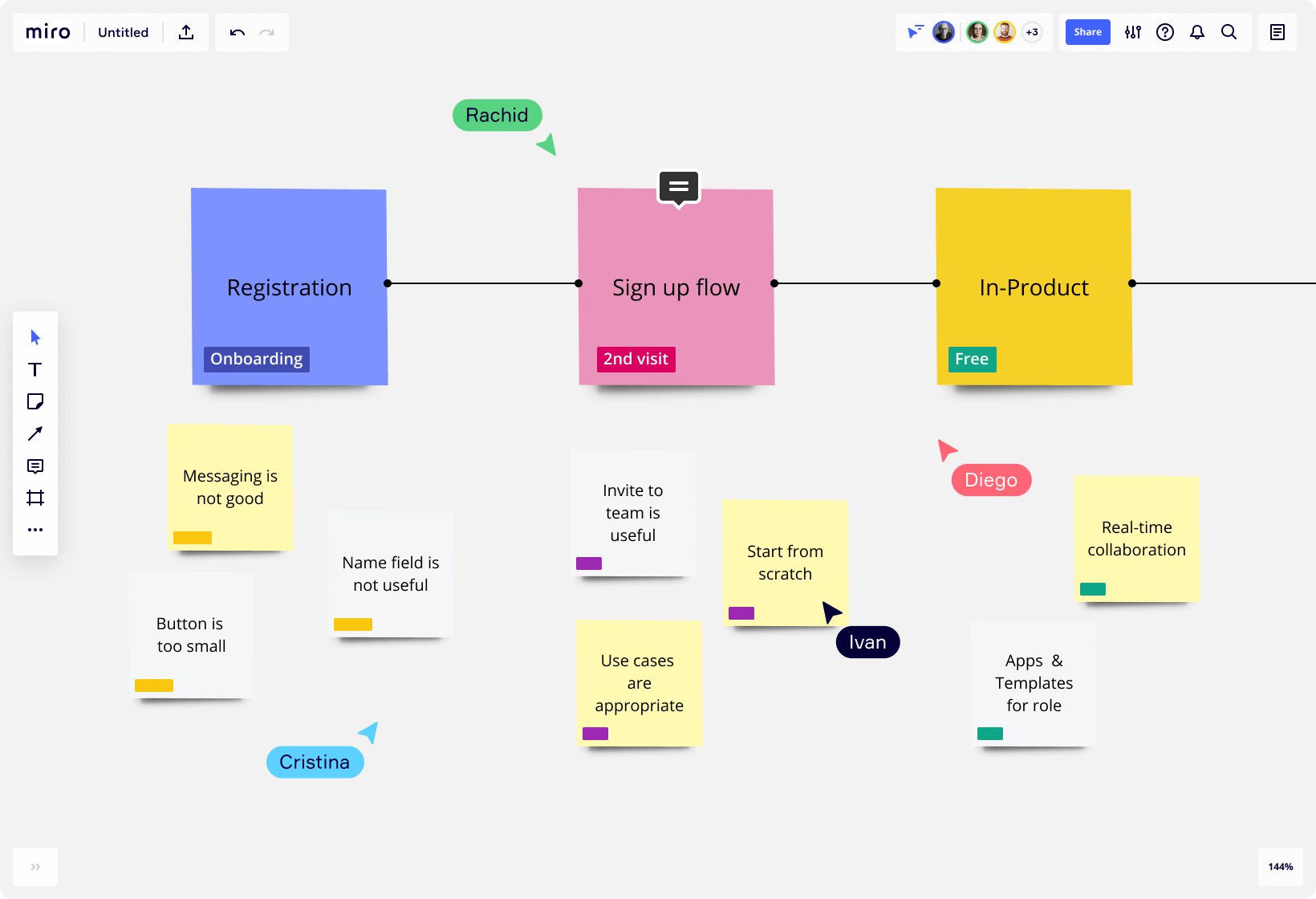1316x899 pixels.
Task: Open notifications bell
Action: coord(1197,32)
